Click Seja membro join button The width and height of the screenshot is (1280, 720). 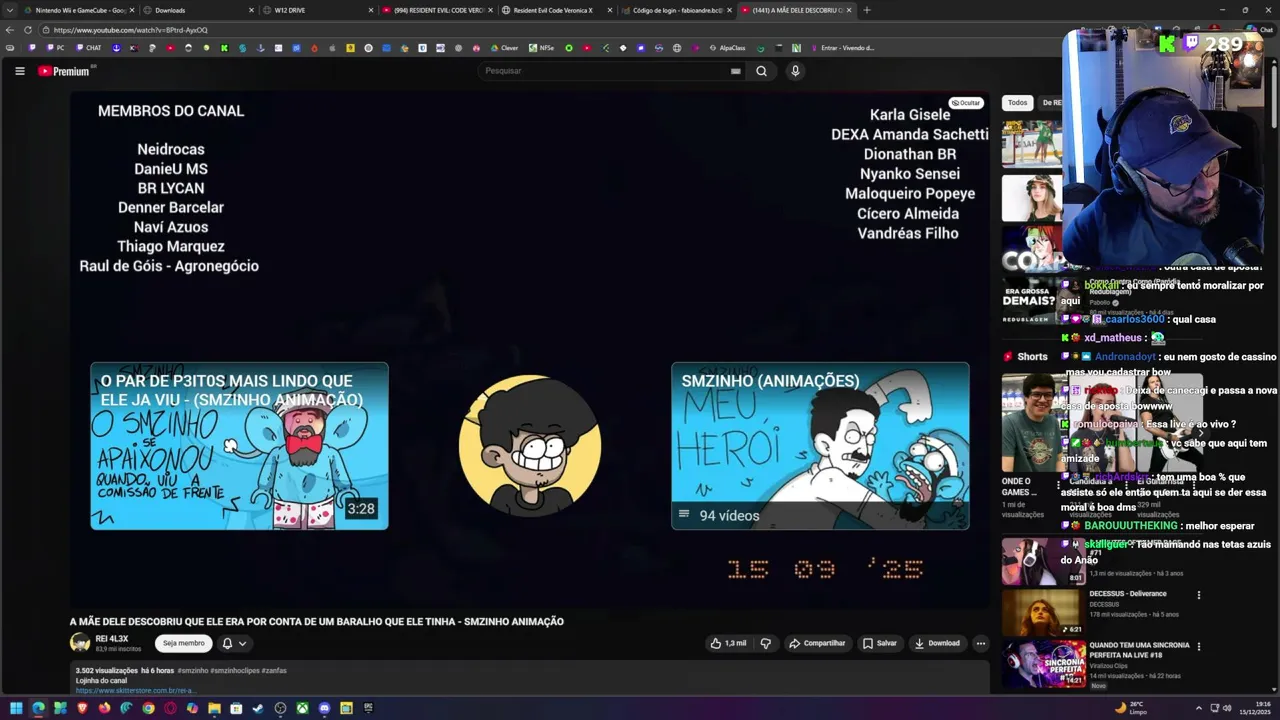tap(184, 643)
